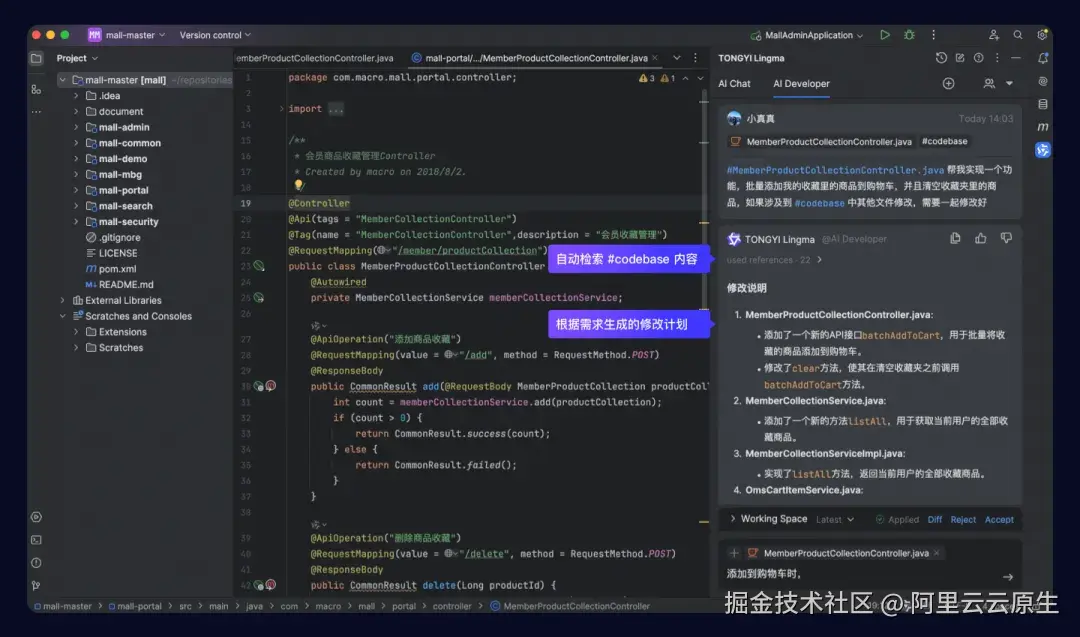The height and width of the screenshot is (637, 1080).
Task: Open more run actions menu in top toolbar
Action: tap(933, 34)
